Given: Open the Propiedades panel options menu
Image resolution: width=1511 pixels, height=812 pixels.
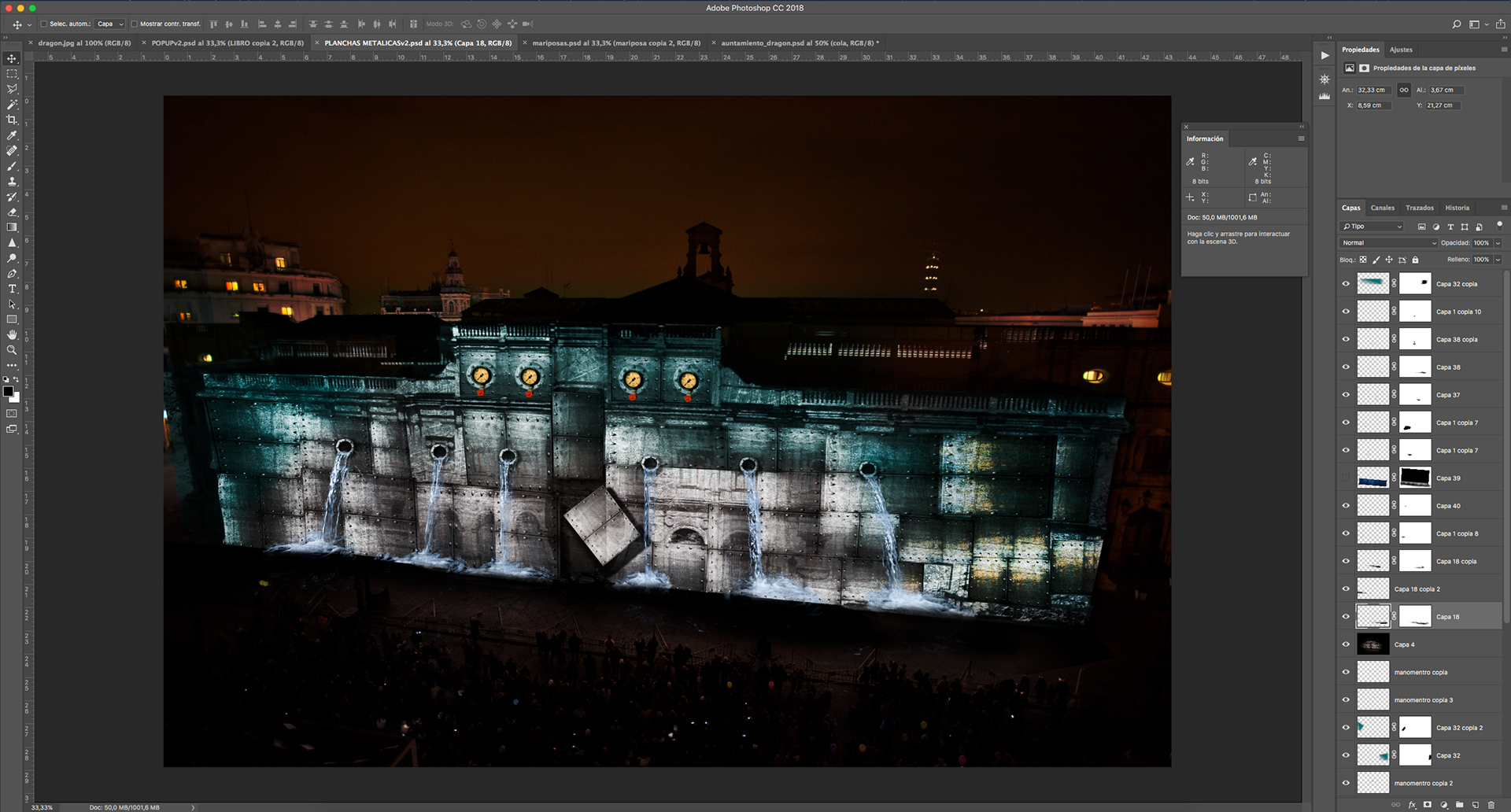Looking at the screenshot, I should (1504, 50).
